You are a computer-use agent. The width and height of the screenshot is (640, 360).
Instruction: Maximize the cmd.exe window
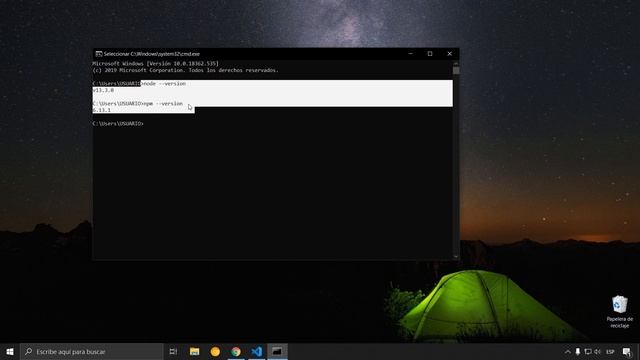pyautogui.click(x=430, y=53)
